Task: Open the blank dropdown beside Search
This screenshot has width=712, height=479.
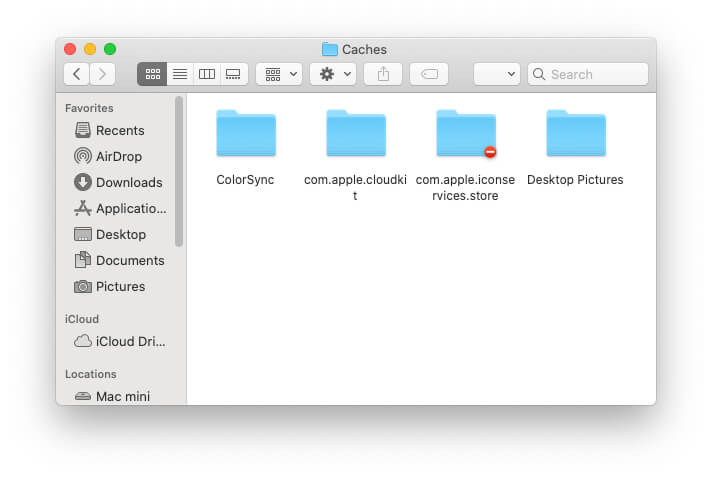Action: (497, 74)
